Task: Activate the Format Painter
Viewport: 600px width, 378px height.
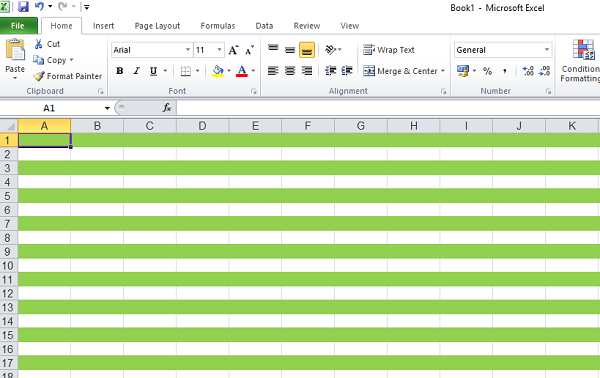Action: pos(68,76)
